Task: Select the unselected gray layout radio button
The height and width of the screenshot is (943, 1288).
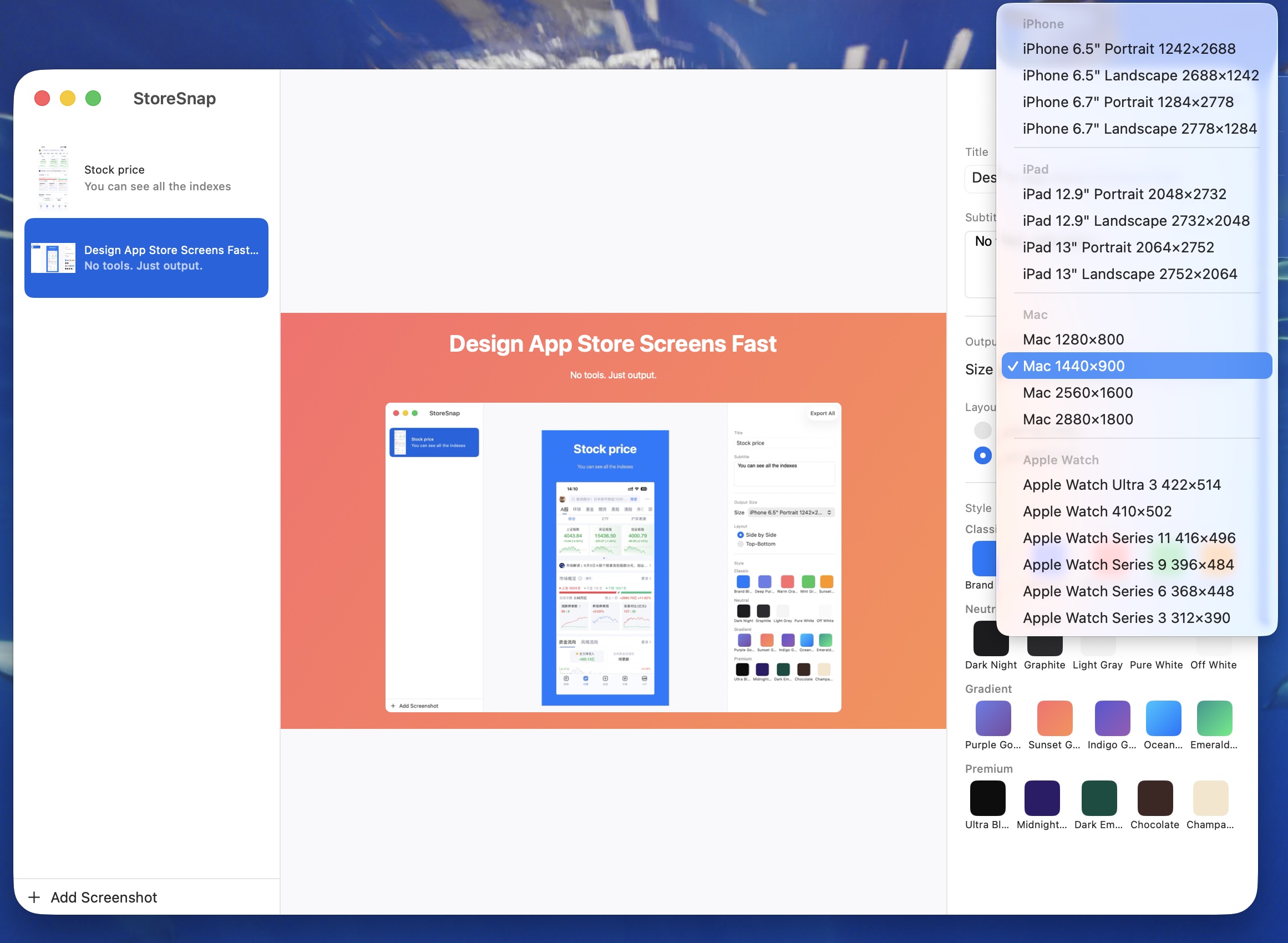Action: (x=982, y=430)
